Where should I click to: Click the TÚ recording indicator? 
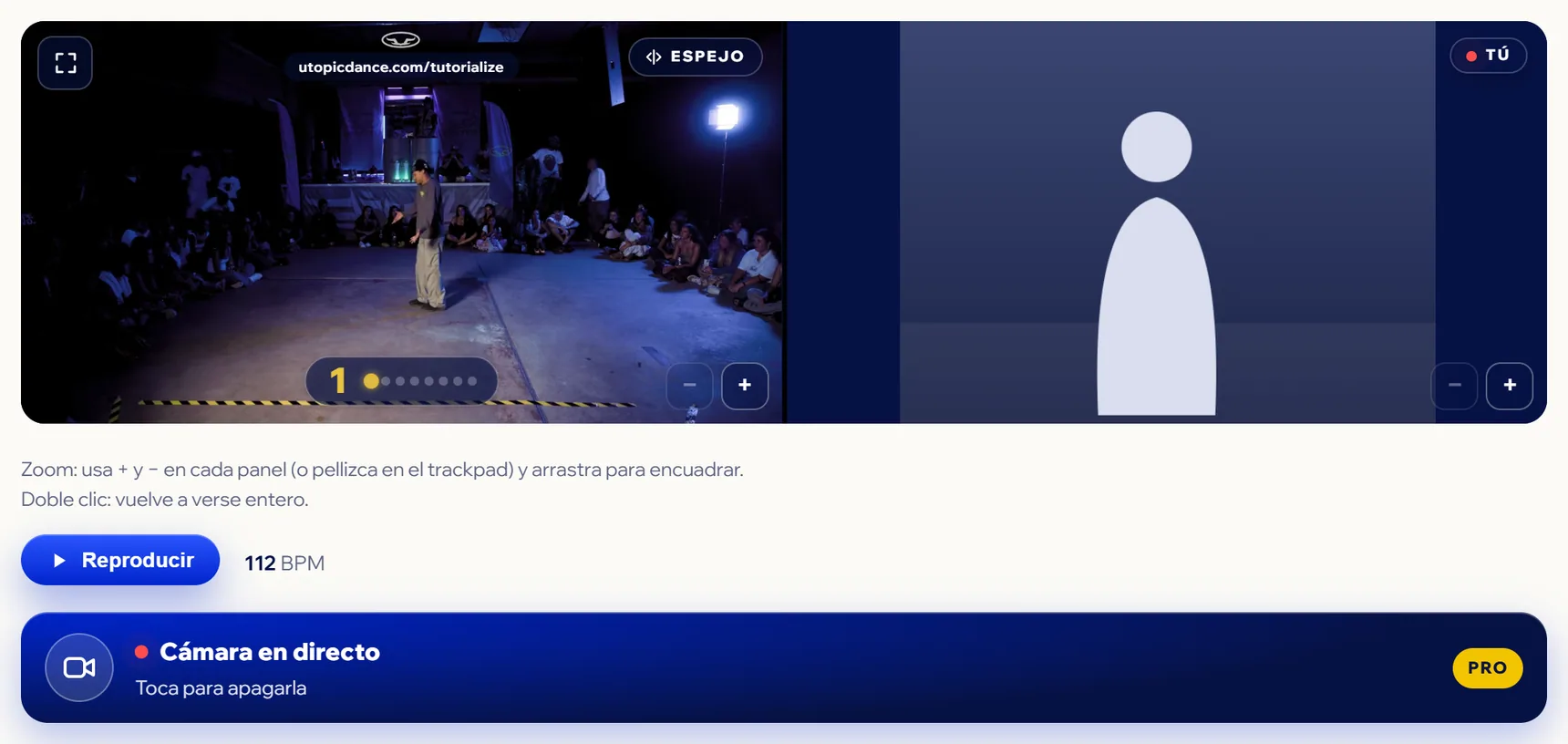tap(1488, 56)
